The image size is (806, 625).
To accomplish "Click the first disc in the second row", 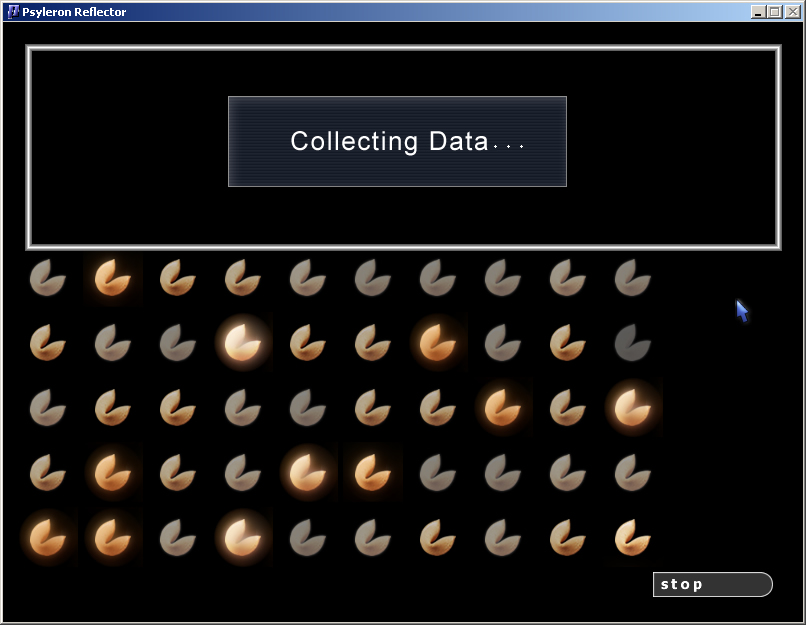I will (x=48, y=343).
